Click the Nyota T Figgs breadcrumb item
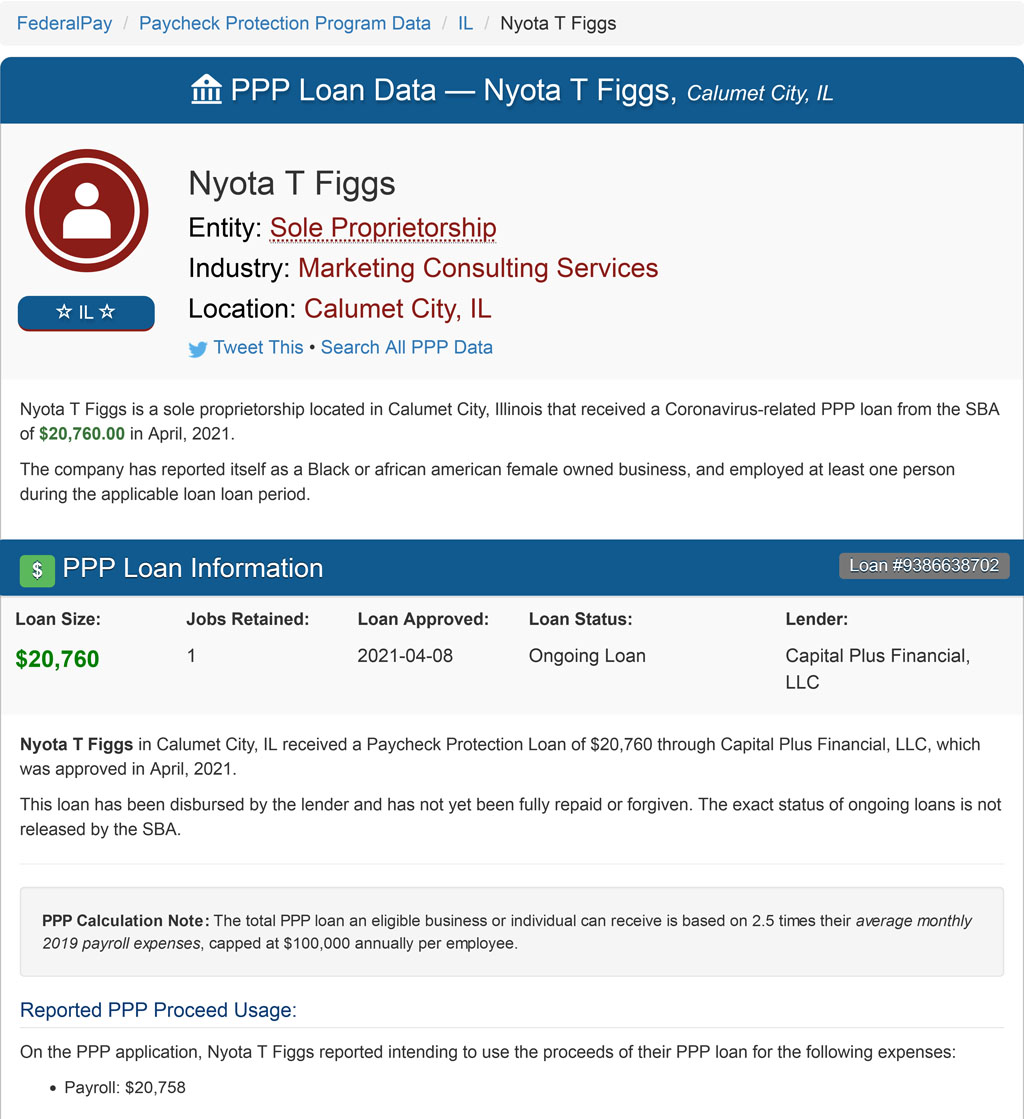Screen dimensions: 1024x1119 (x=558, y=24)
